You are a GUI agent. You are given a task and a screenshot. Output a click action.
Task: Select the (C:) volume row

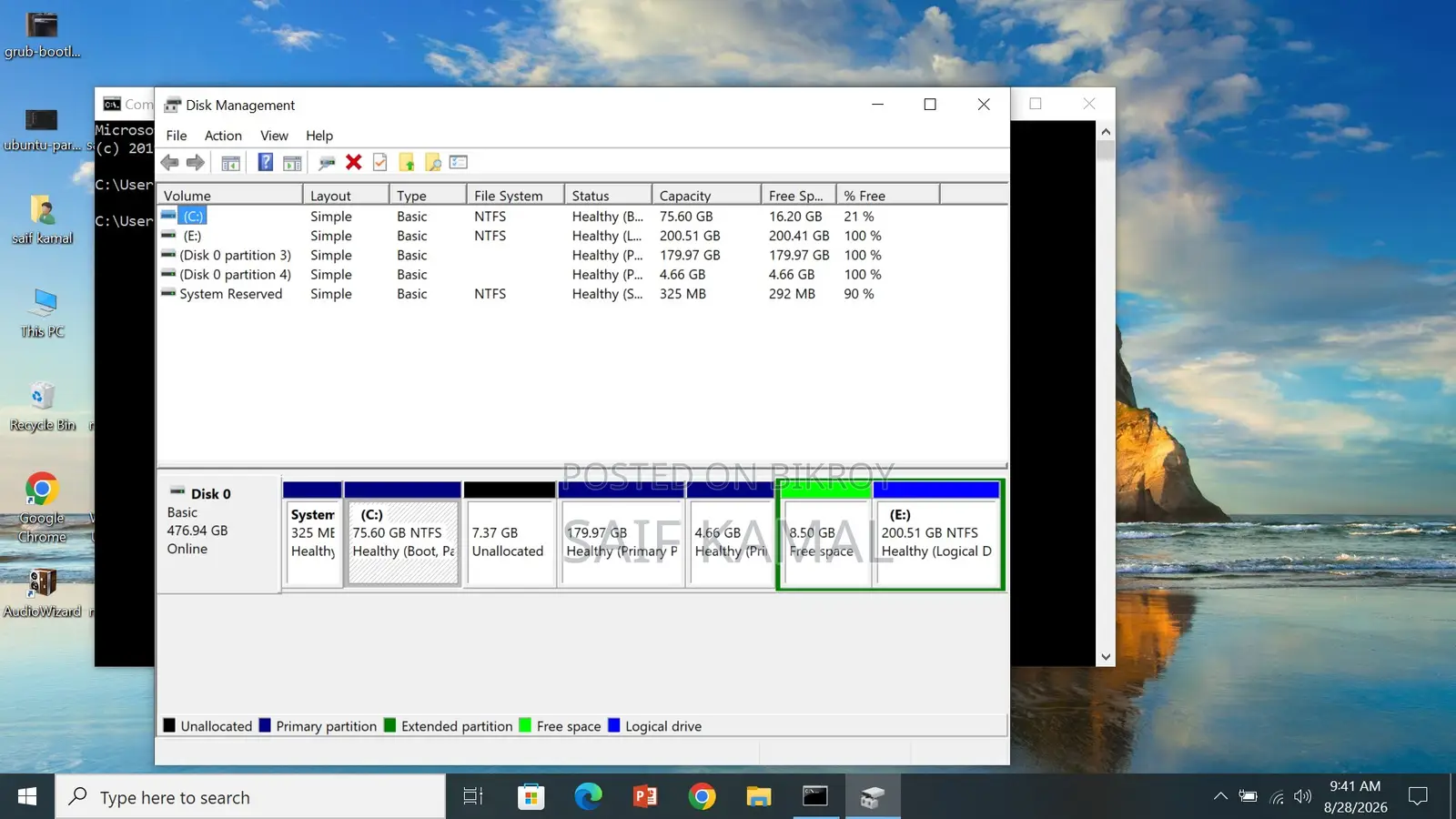[582, 217]
